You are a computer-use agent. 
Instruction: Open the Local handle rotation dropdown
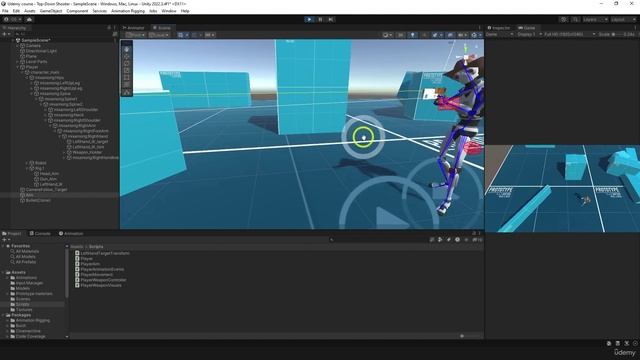pos(160,35)
